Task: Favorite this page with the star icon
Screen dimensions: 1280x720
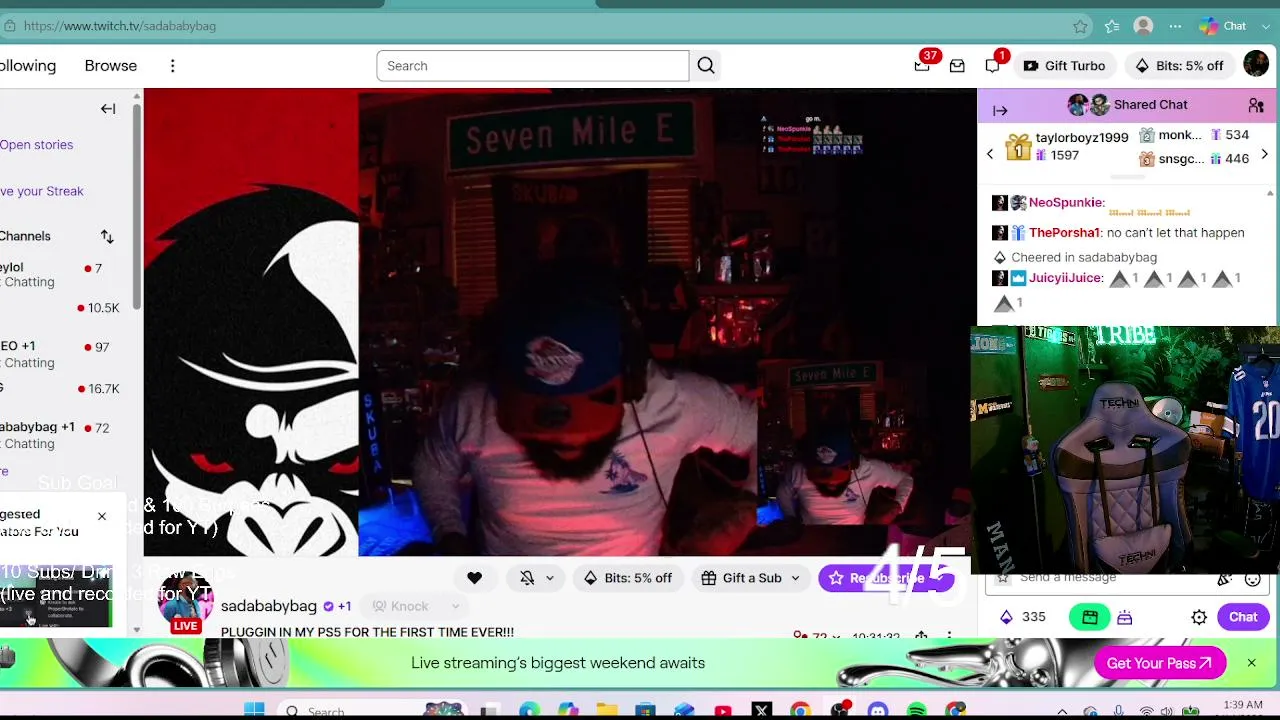Action: point(1080,26)
